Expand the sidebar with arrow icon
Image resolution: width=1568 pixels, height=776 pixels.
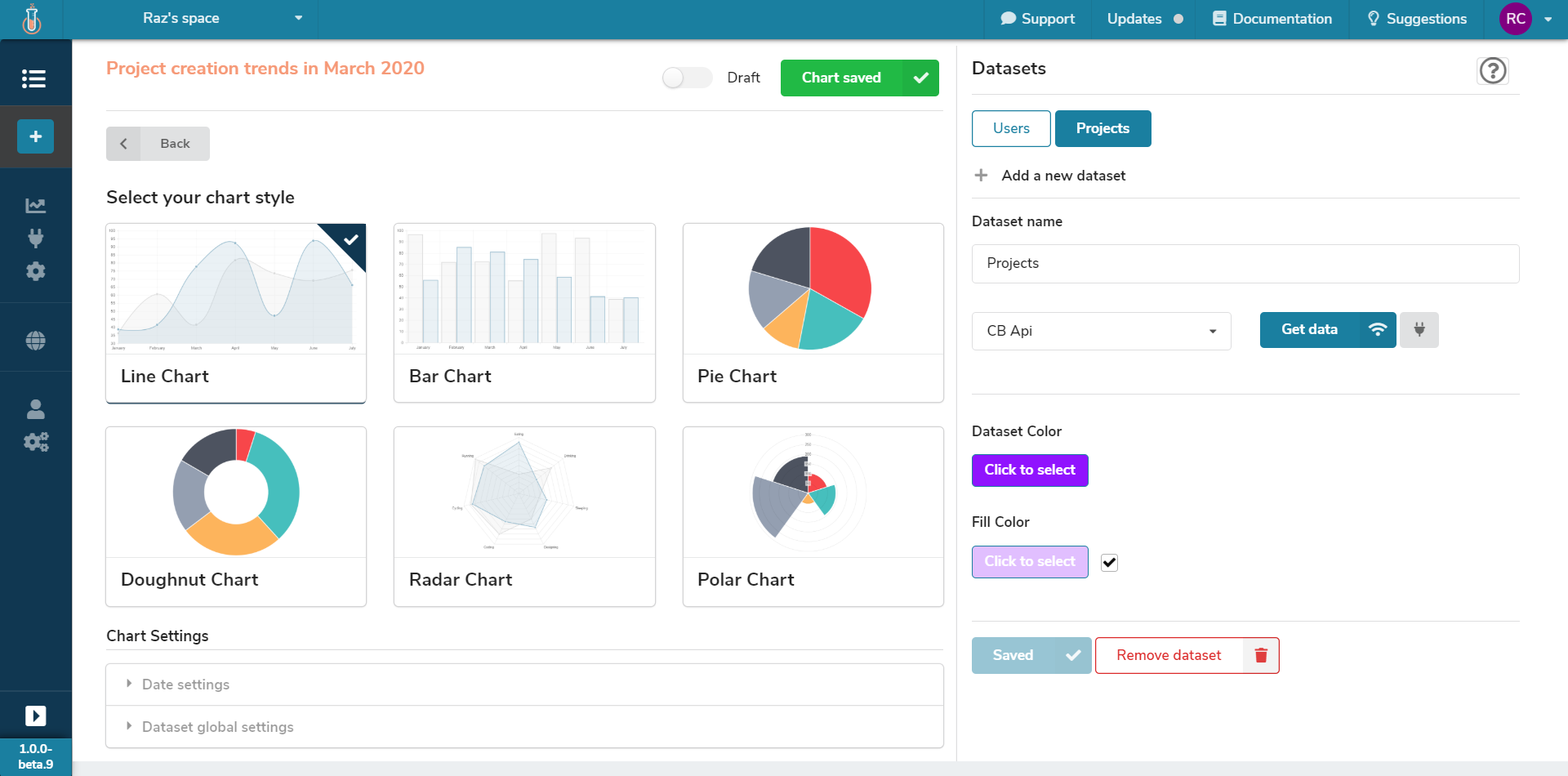(35, 716)
